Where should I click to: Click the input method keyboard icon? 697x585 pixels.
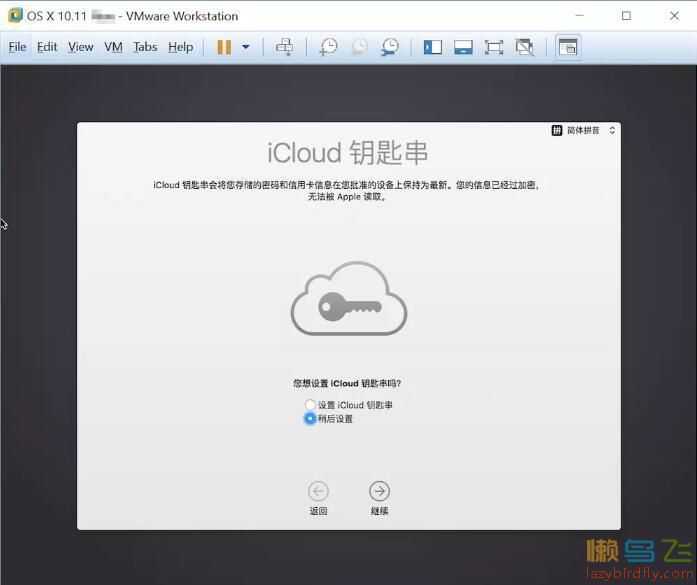pos(557,130)
